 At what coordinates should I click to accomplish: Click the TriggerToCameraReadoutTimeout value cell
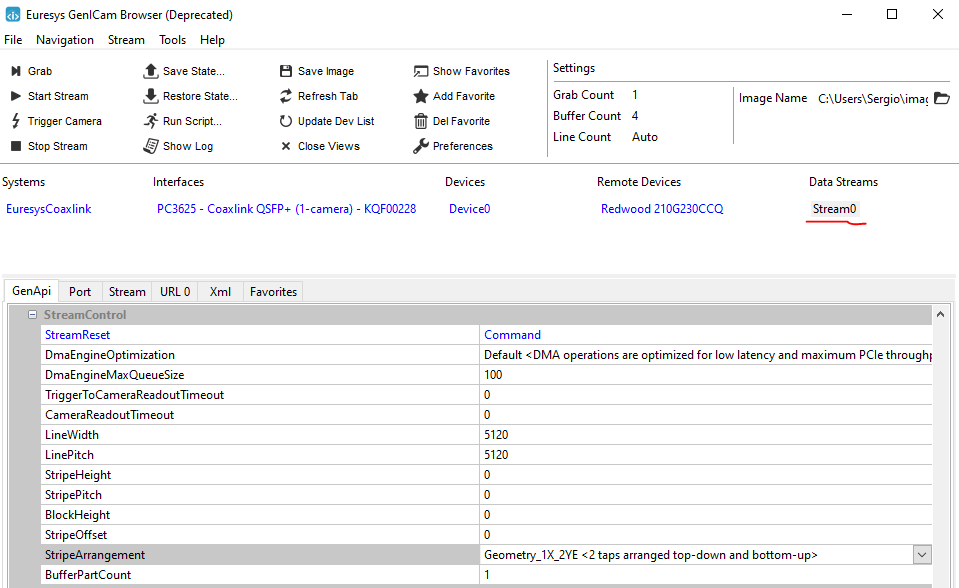pyautogui.click(x=706, y=395)
